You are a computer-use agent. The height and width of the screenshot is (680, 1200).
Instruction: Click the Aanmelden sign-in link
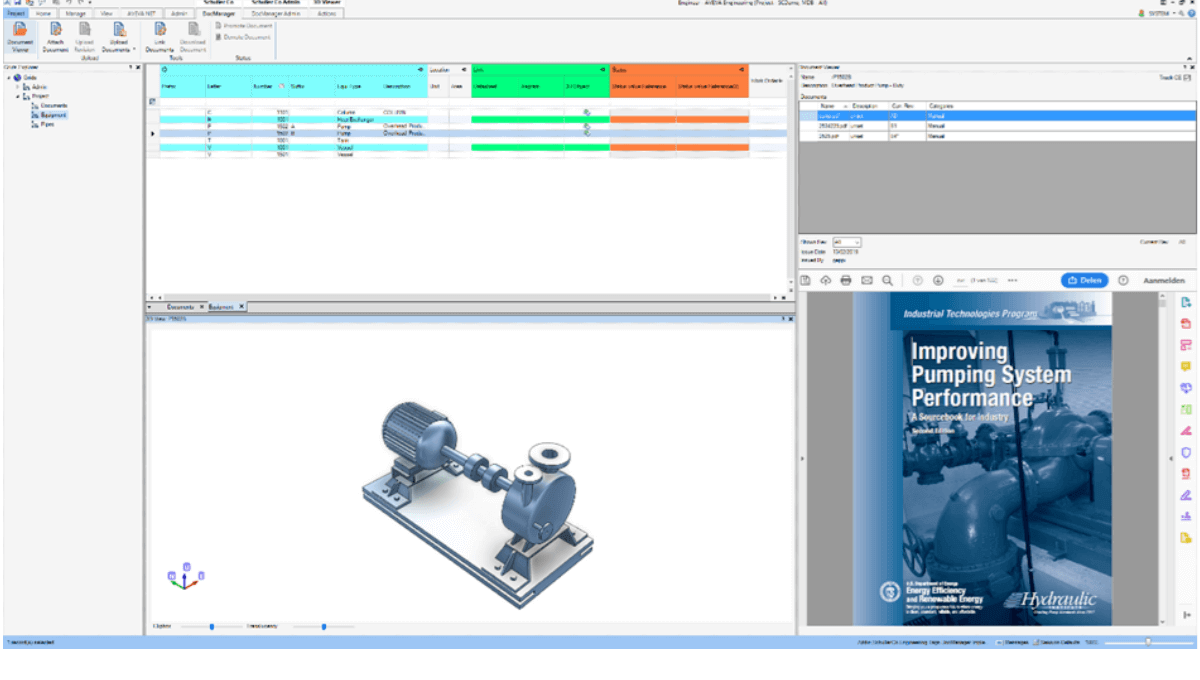click(x=1164, y=281)
